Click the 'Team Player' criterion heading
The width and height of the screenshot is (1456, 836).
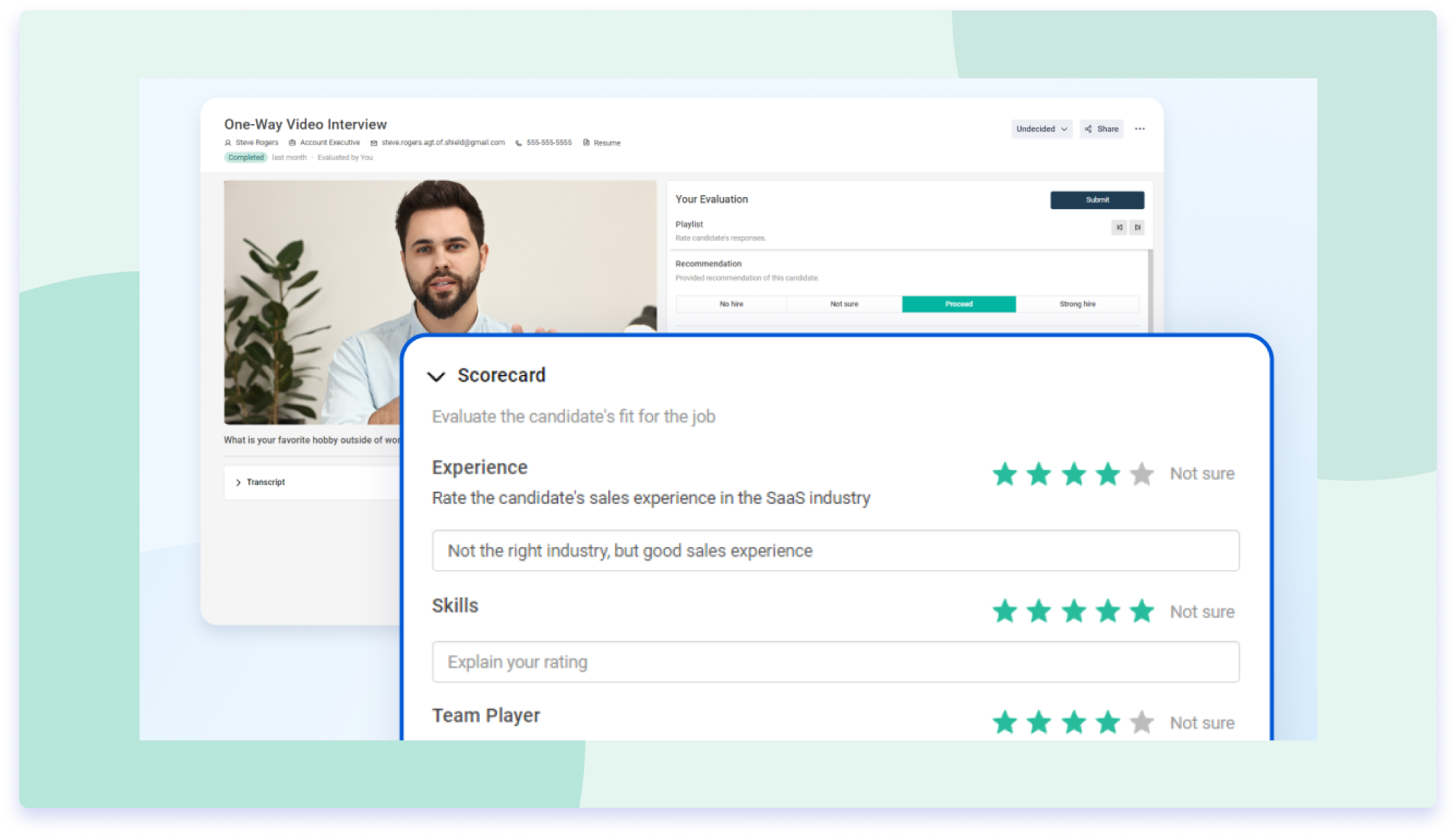486,716
